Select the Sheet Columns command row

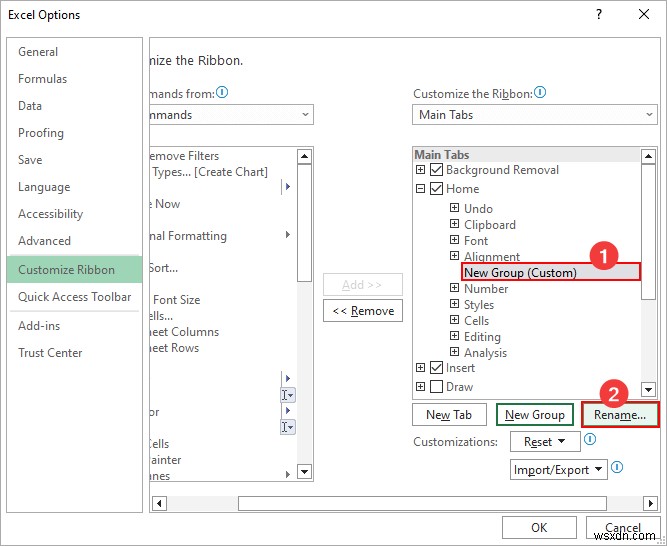pyautogui.click(x=223, y=332)
